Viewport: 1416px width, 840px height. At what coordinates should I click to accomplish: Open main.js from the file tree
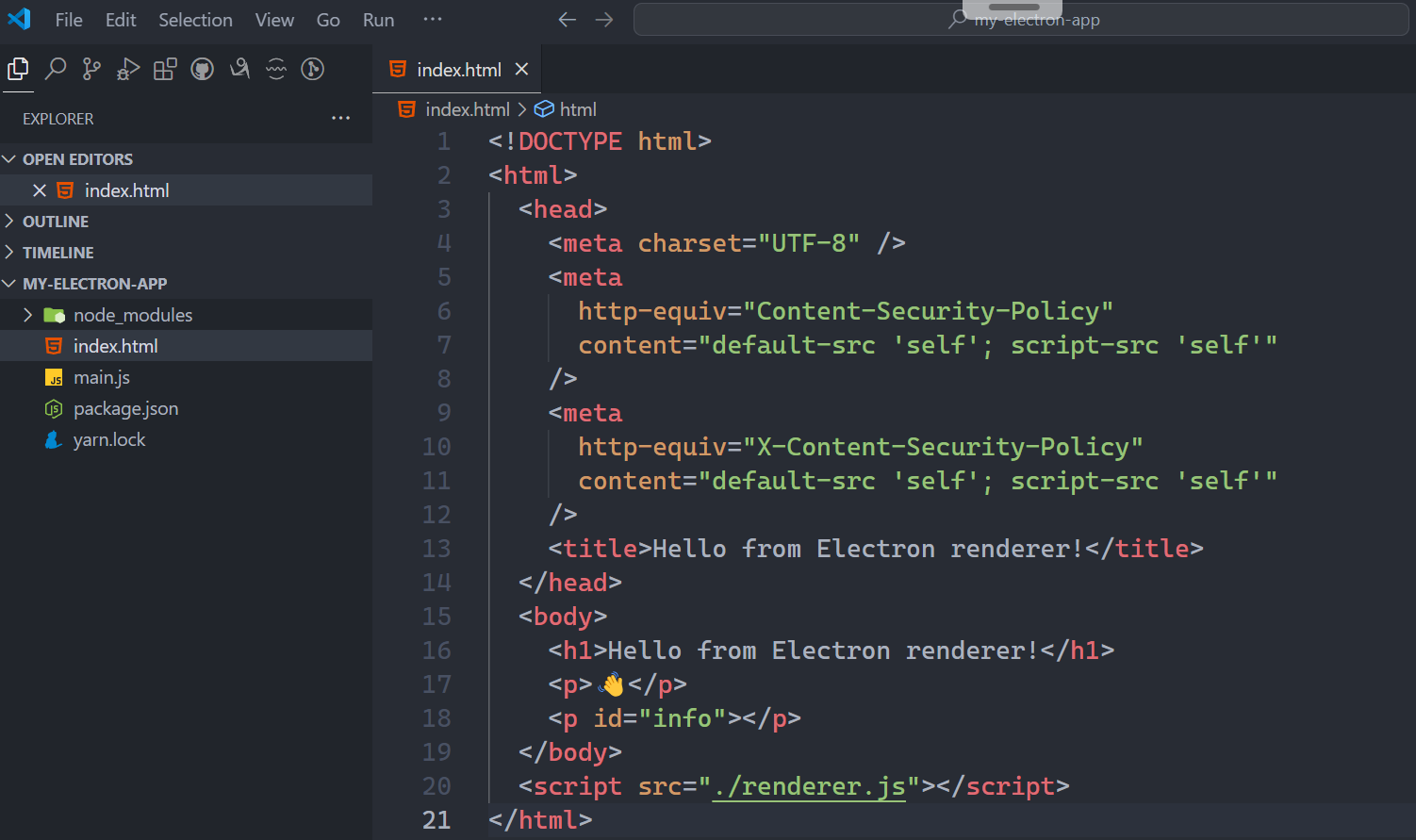186,377
